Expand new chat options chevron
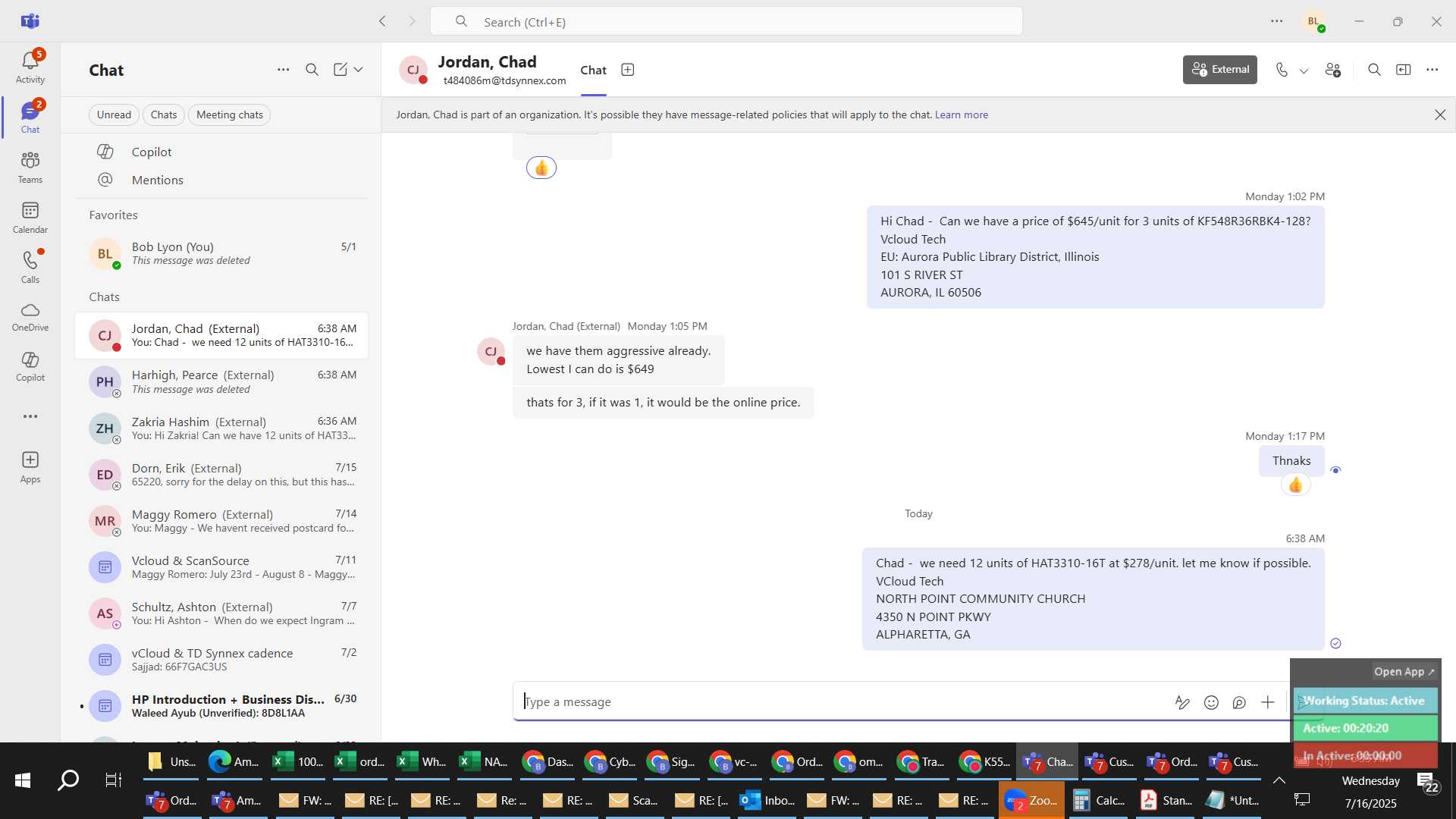 pyautogui.click(x=359, y=70)
